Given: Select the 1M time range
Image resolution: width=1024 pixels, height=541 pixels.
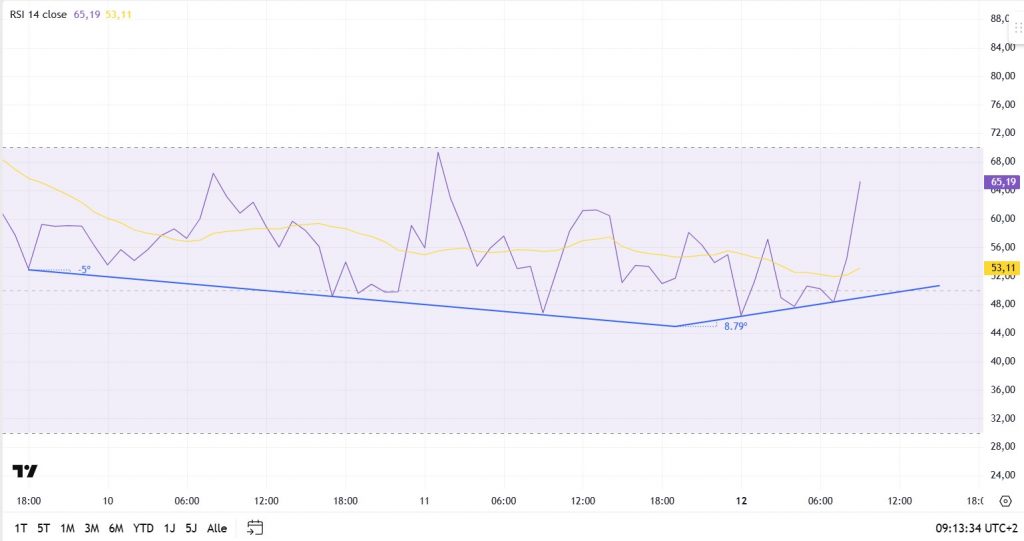Looking at the screenshot, I should tap(68, 528).
